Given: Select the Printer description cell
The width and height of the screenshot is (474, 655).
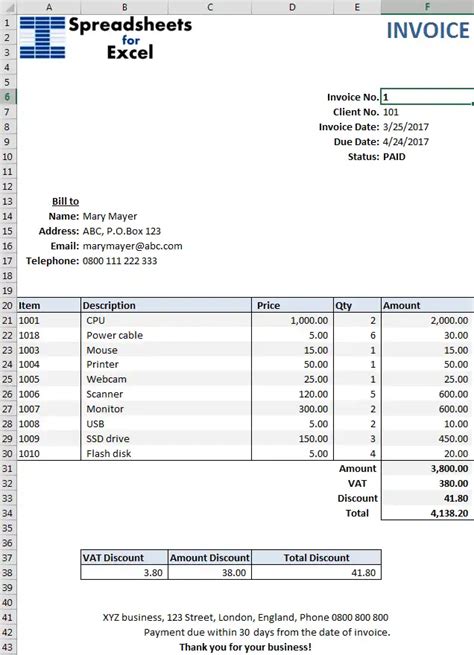Looking at the screenshot, I should coord(166,365).
